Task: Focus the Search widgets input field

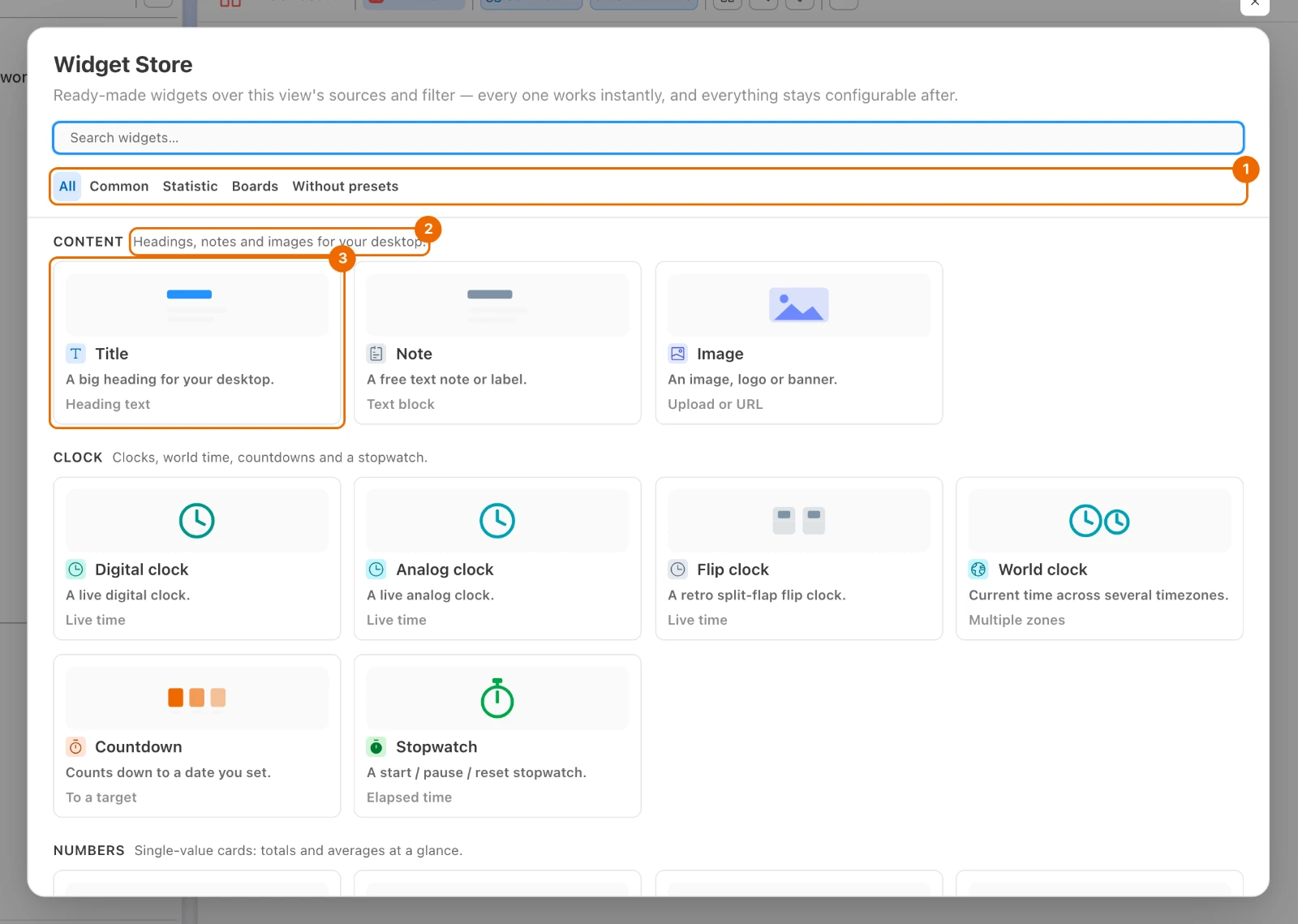Action: [648, 138]
